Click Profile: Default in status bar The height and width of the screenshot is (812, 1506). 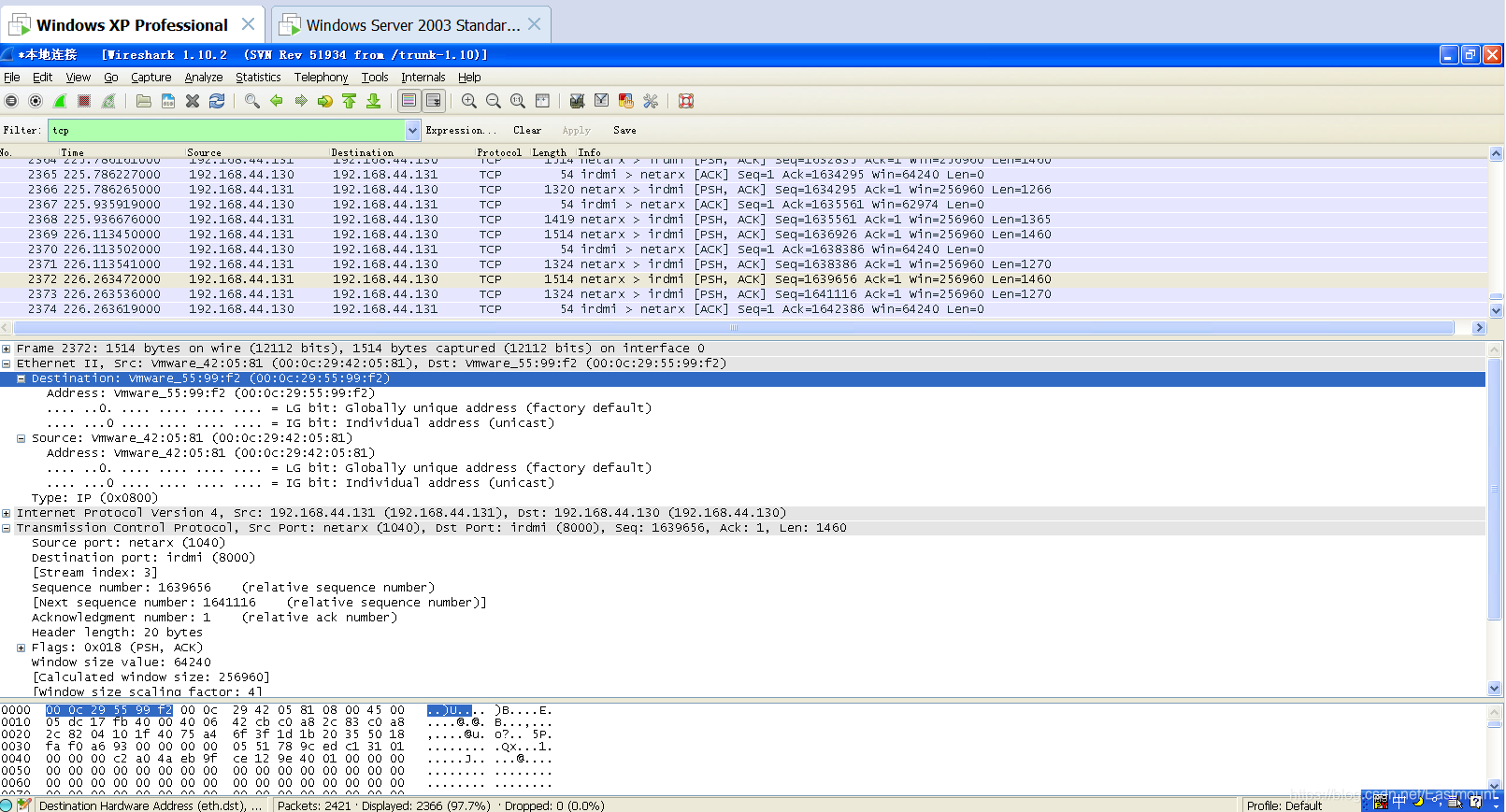click(1284, 805)
